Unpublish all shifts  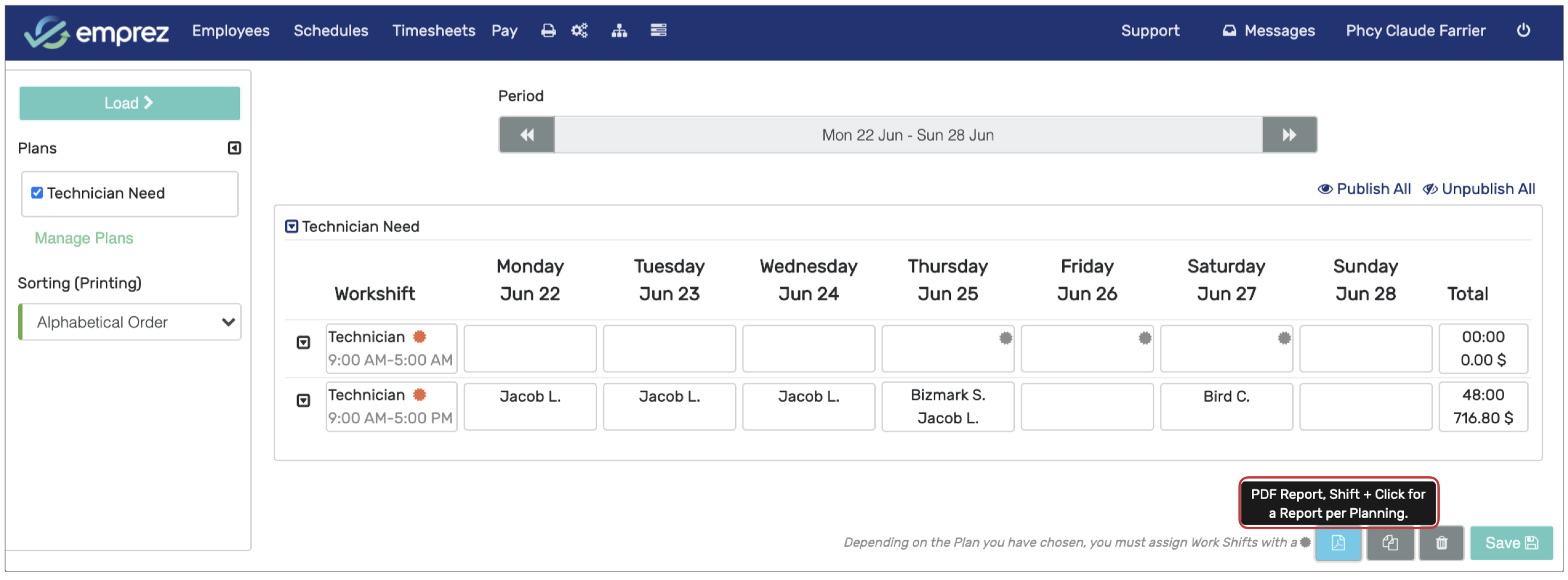(1478, 189)
